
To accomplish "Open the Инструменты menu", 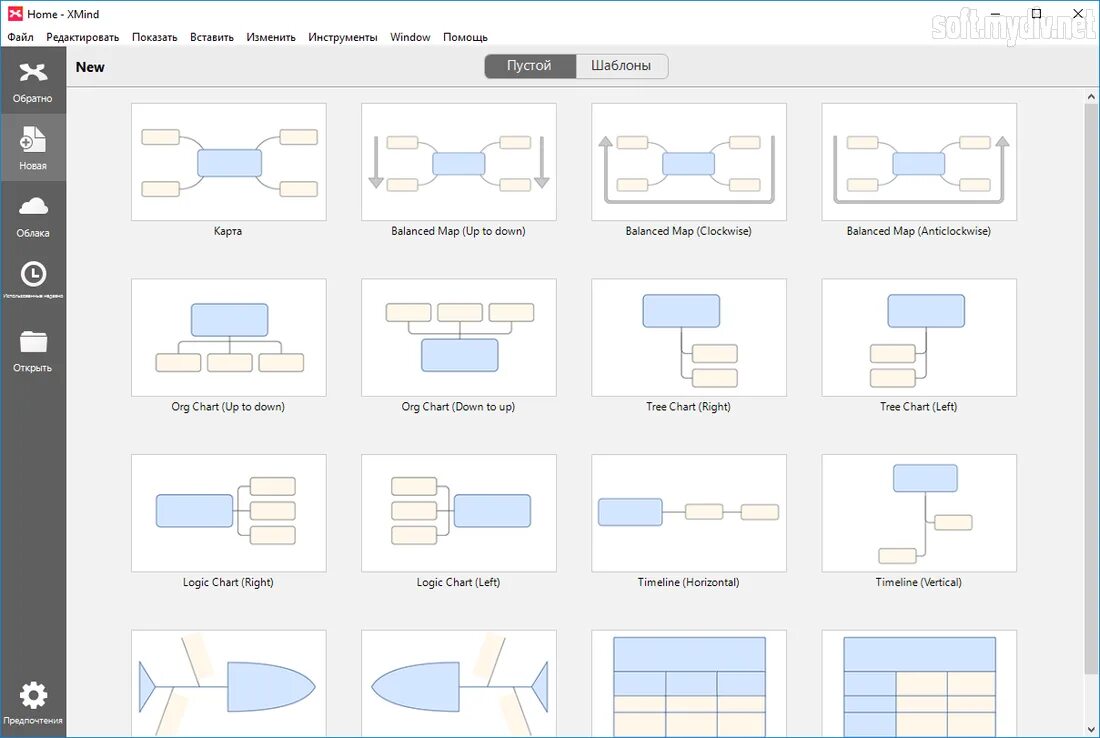I will tap(343, 37).
